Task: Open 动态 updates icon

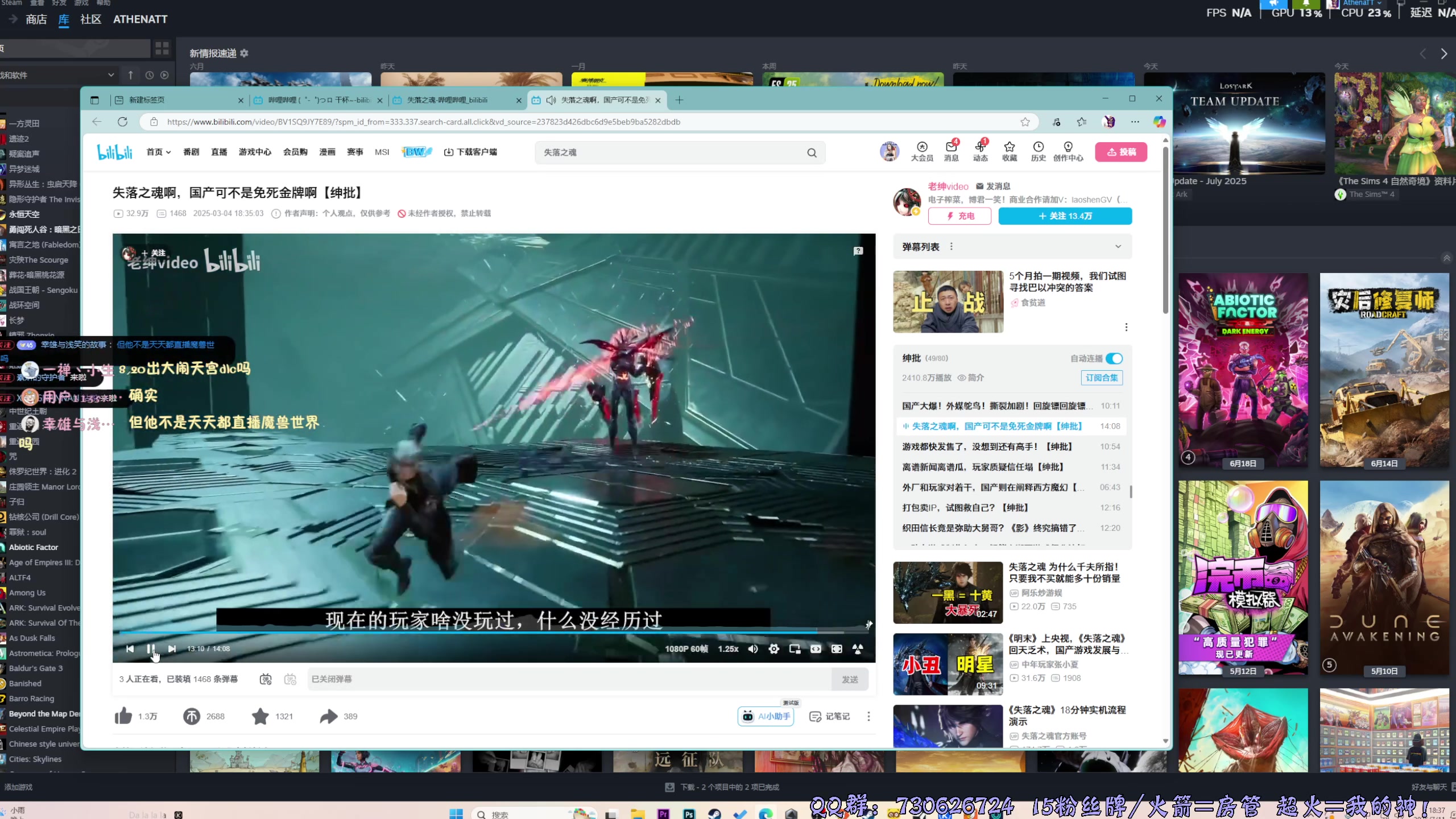Action: click(x=981, y=152)
